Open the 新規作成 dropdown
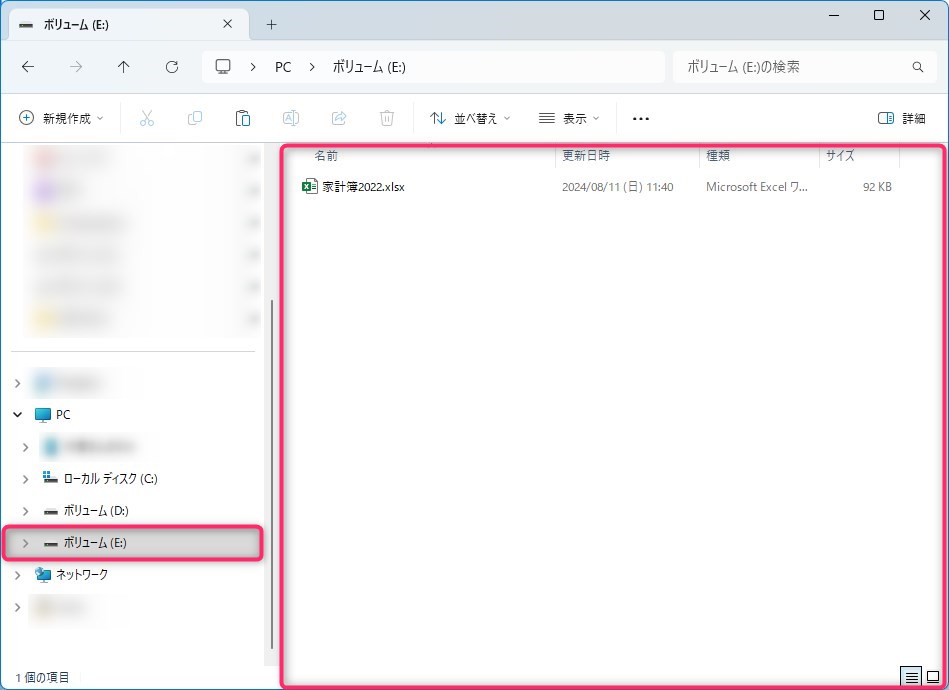Screen dimensions: 949x690 click(61, 118)
